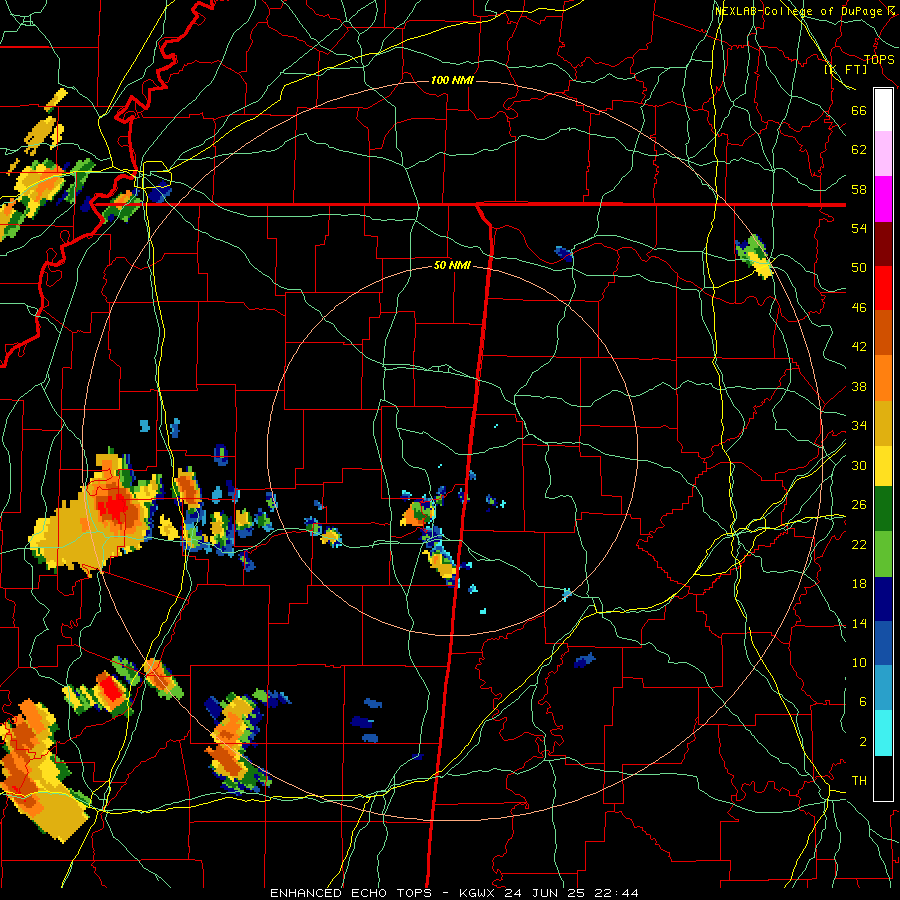Click the 'ENHANCED ECHO TOPS' caption text

(351, 893)
